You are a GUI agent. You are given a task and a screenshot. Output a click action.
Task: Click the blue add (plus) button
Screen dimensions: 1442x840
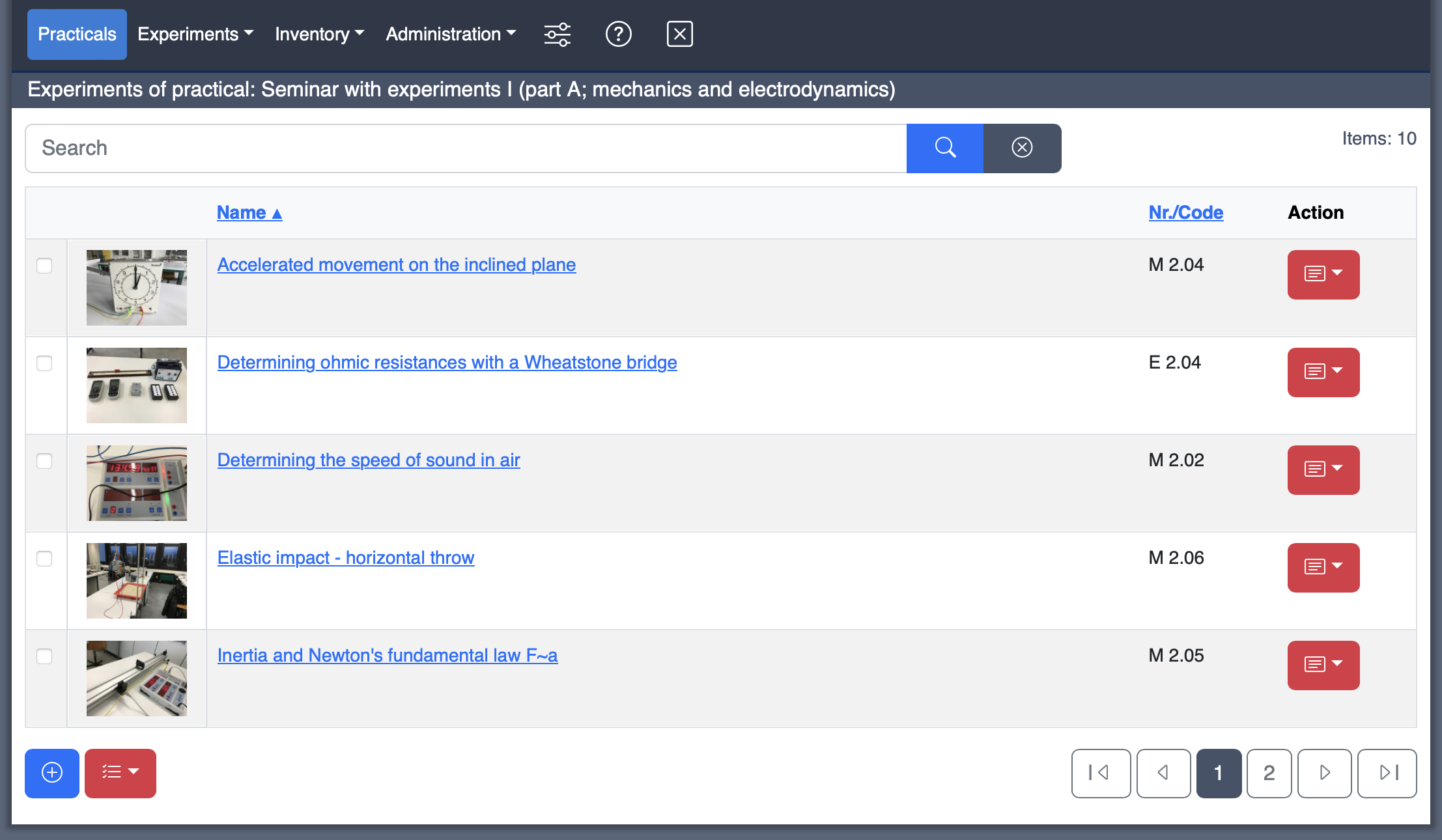pos(52,773)
